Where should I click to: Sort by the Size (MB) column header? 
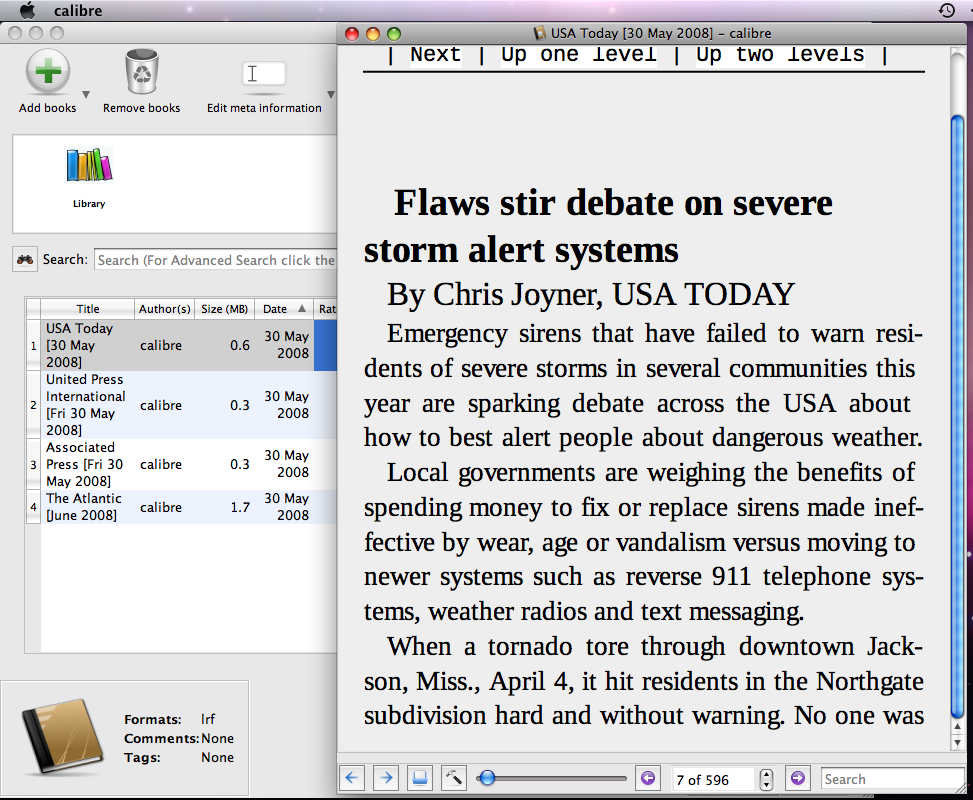(x=224, y=308)
